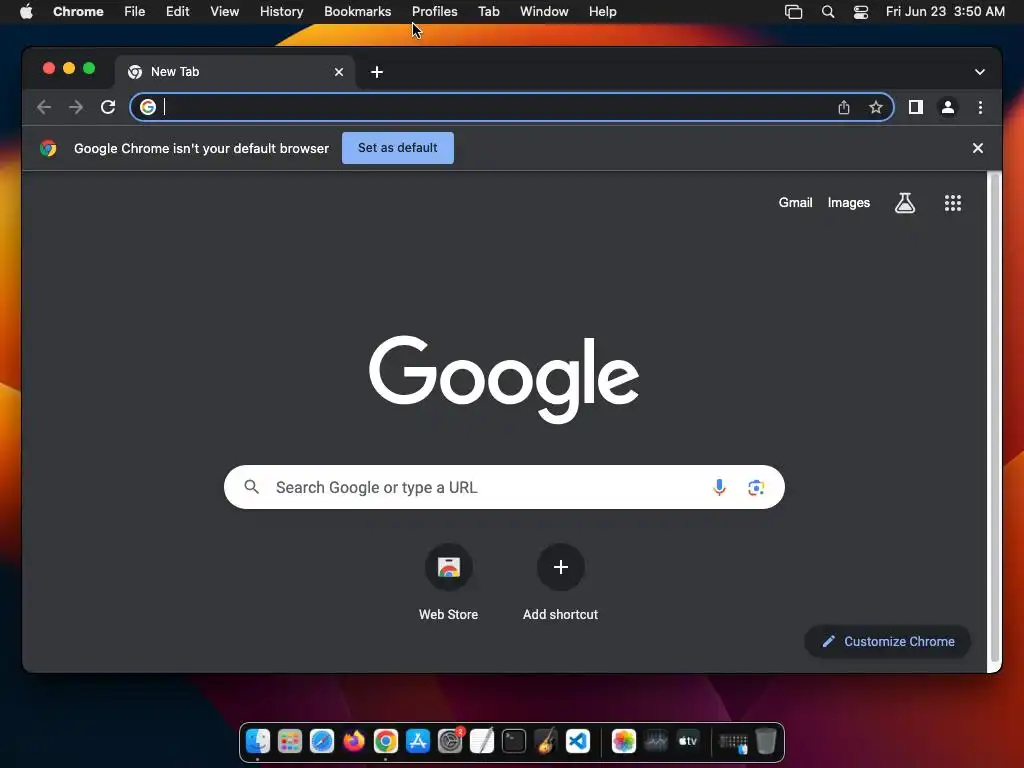Viewport: 1024px width, 768px height.
Task: Open the File menu
Action: click(x=135, y=11)
